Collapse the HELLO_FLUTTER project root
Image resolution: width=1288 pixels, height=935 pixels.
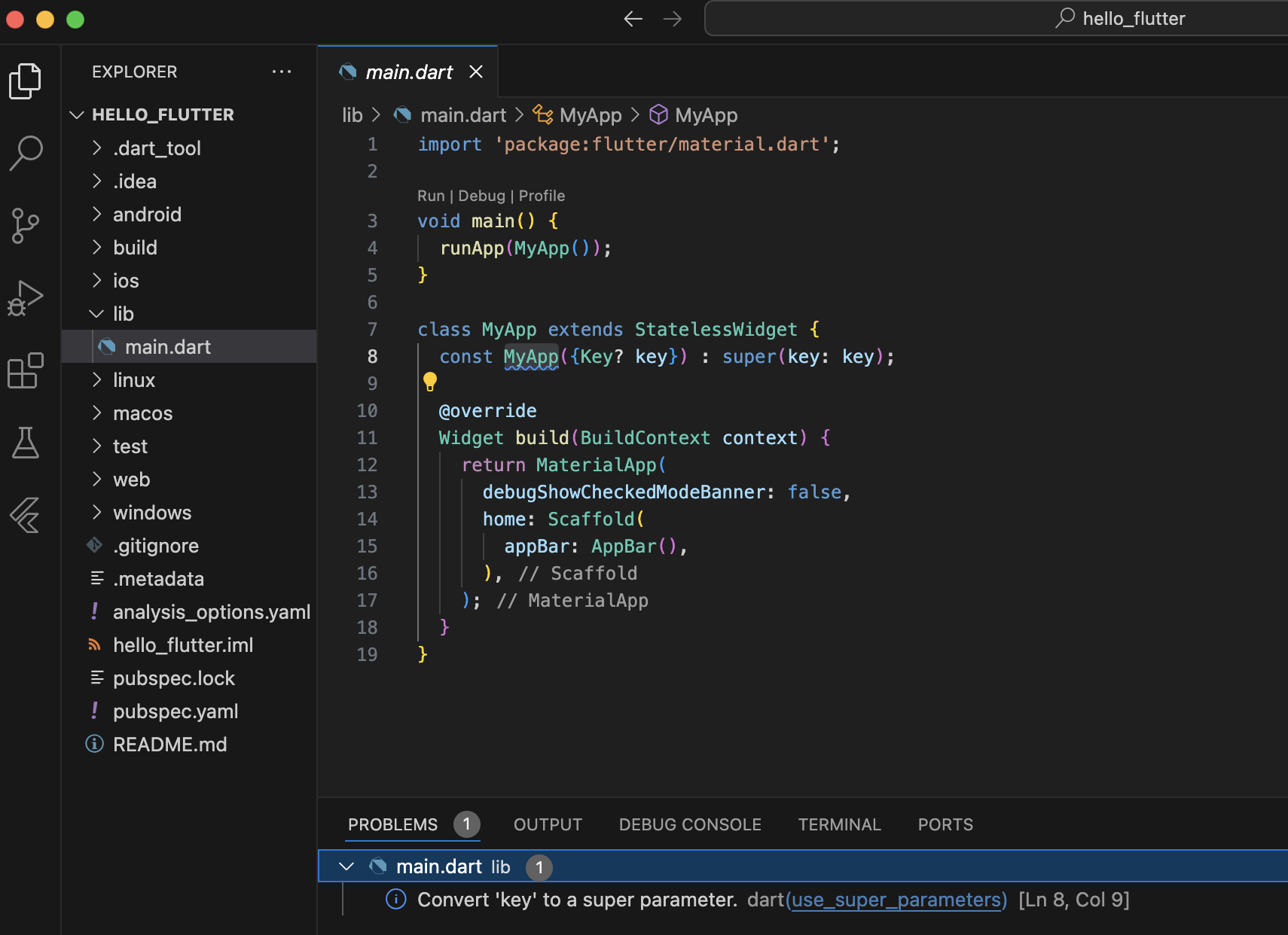(x=77, y=114)
